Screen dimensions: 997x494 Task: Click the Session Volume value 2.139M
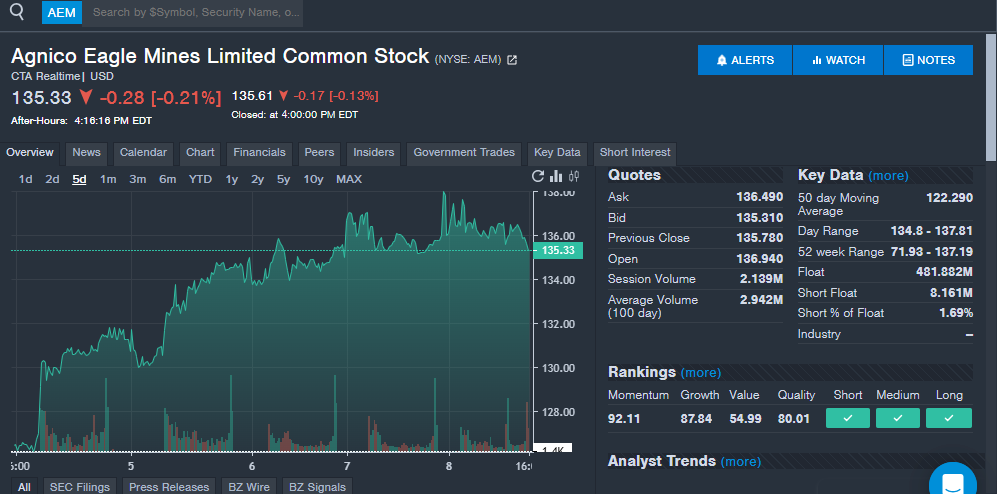pos(762,279)
